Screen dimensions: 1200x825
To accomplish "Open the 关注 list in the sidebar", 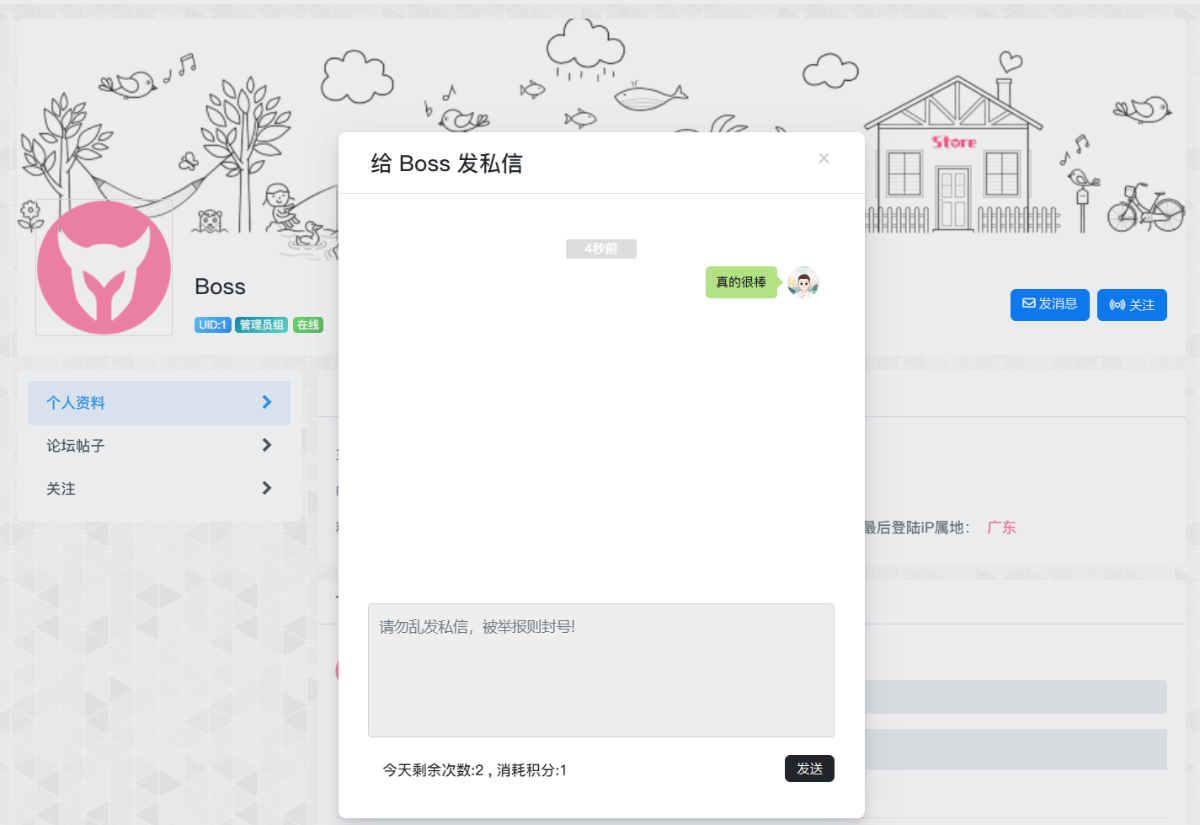I will tap(61, 489).
